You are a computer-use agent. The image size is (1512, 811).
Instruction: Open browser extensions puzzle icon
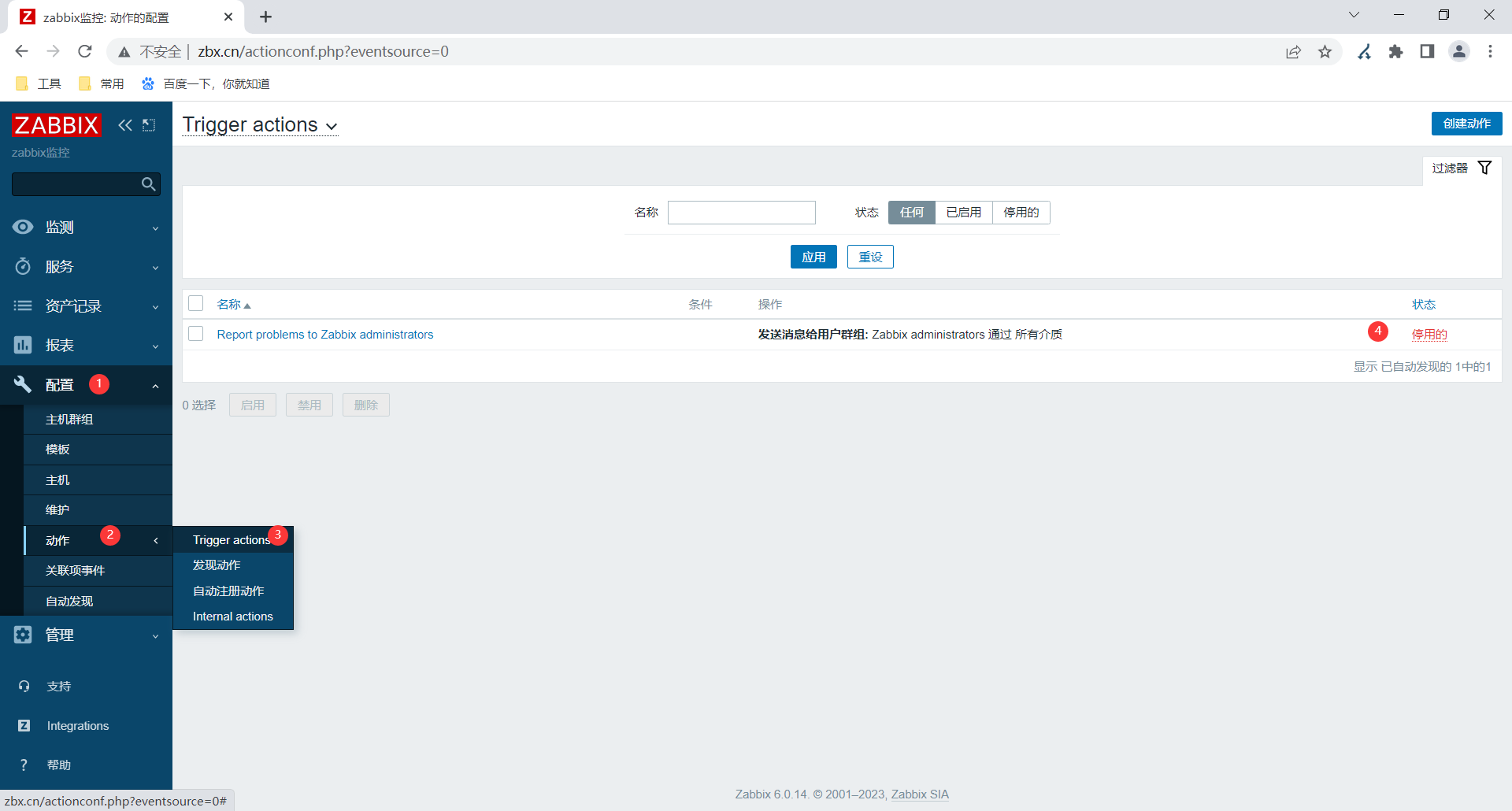click(1396, 52)
